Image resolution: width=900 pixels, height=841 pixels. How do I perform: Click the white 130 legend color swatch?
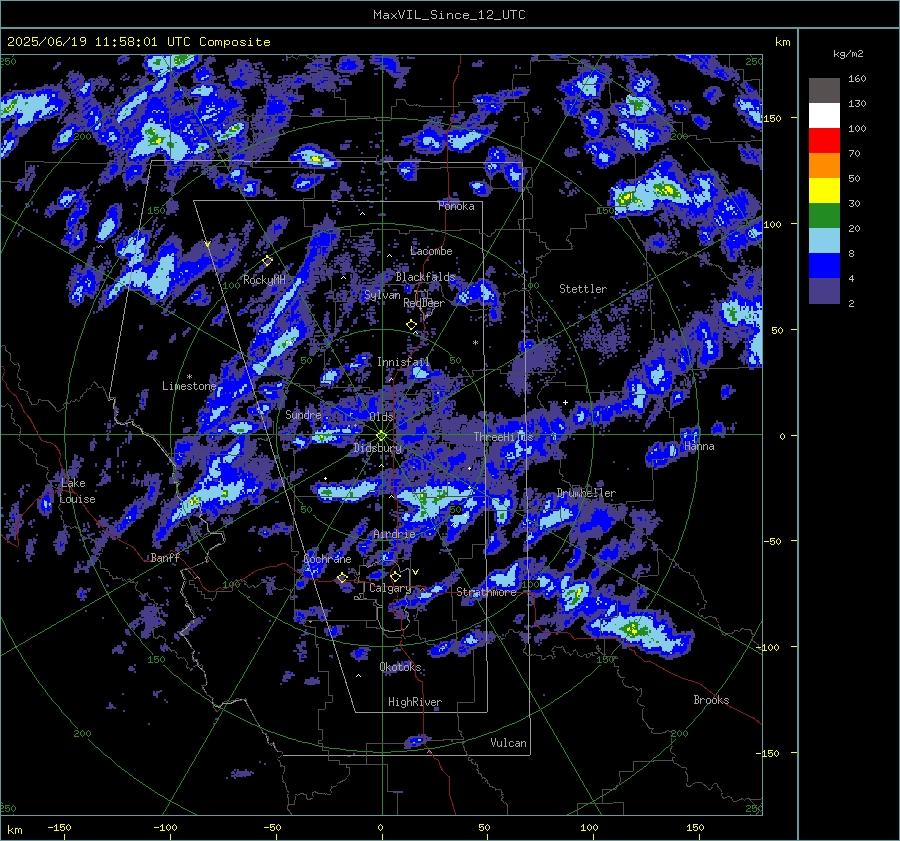pyautogui.click(x=824, y=115)
